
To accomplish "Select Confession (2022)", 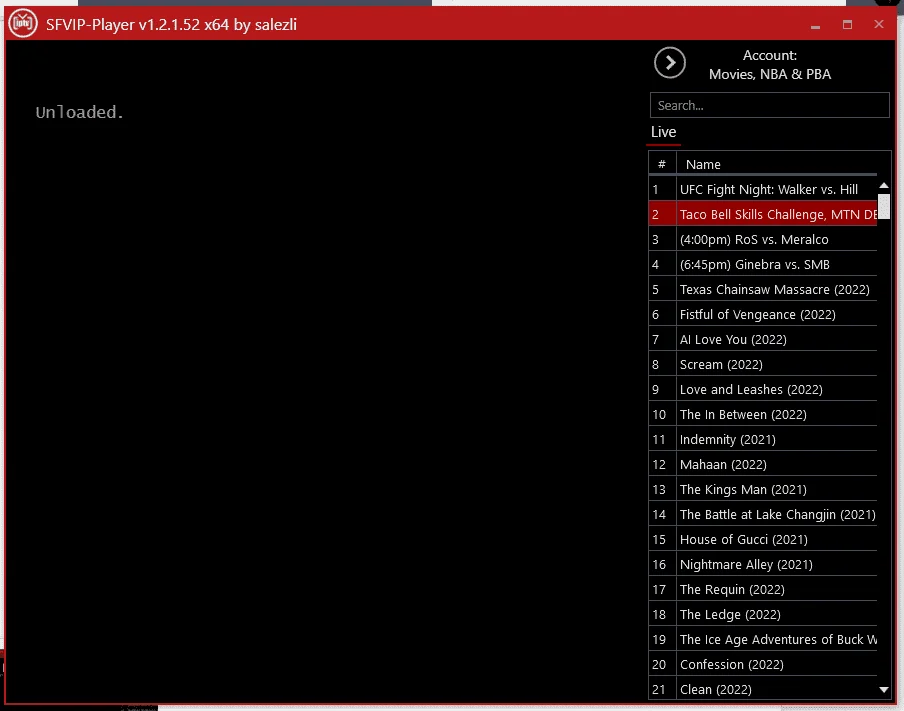I will click(763, 664).
